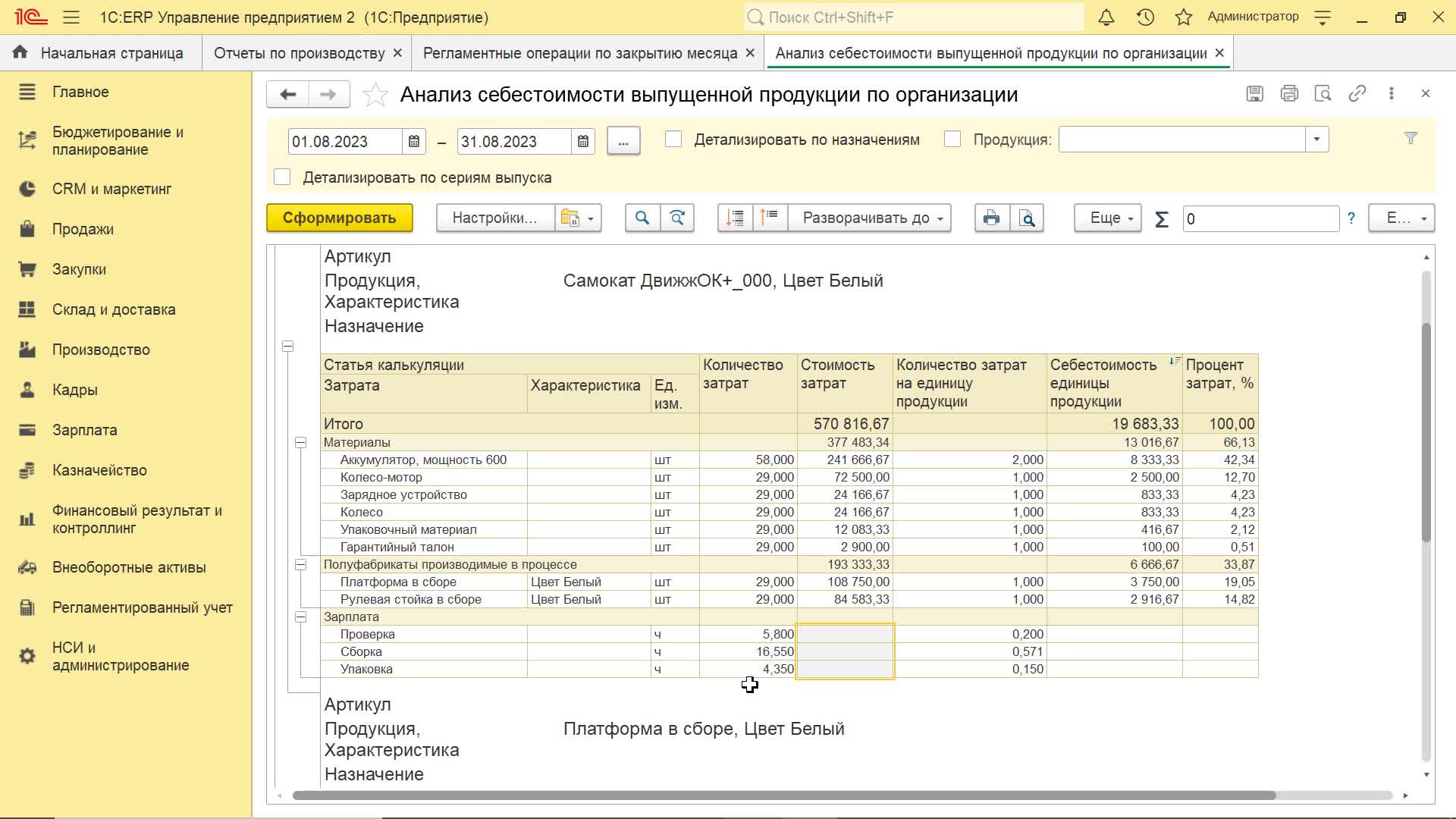Add report to favorites with star icon
Image resolution: width=1456 pixels, height=819 pixels.
375,95
